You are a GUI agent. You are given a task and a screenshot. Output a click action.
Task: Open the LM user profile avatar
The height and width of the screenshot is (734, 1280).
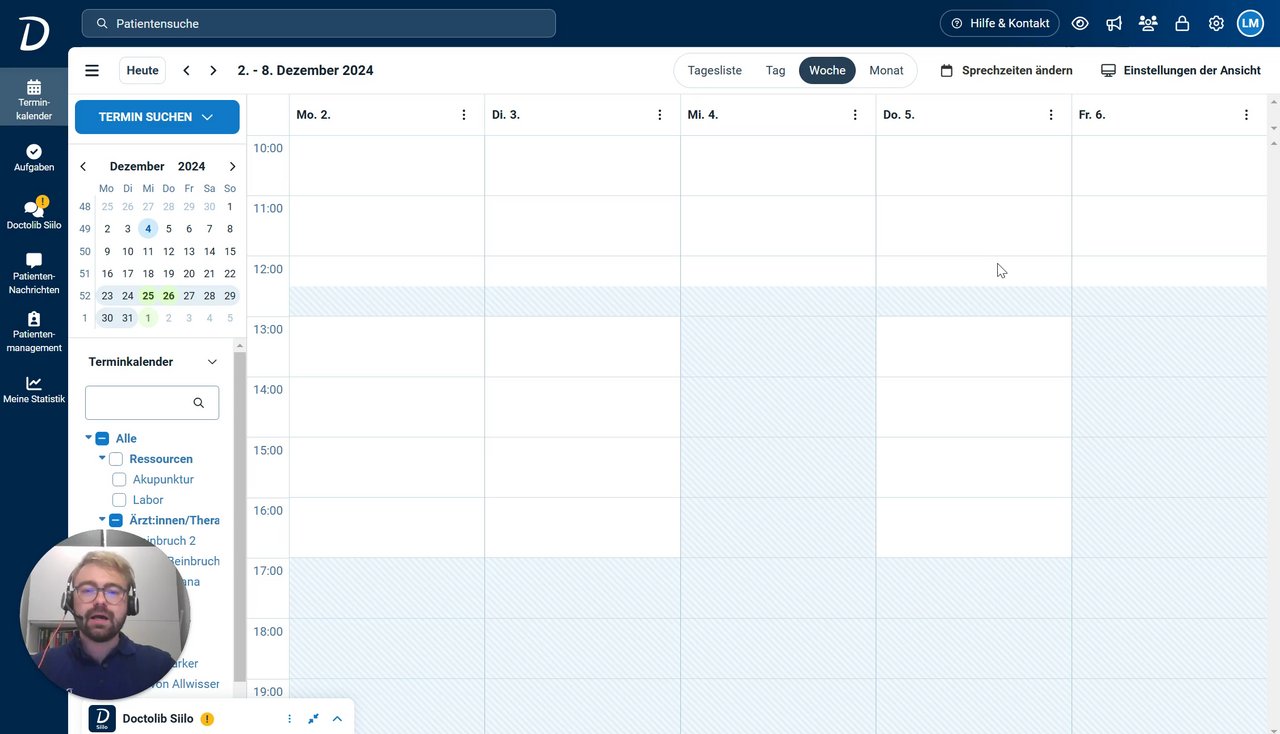tap(1250, 23)
